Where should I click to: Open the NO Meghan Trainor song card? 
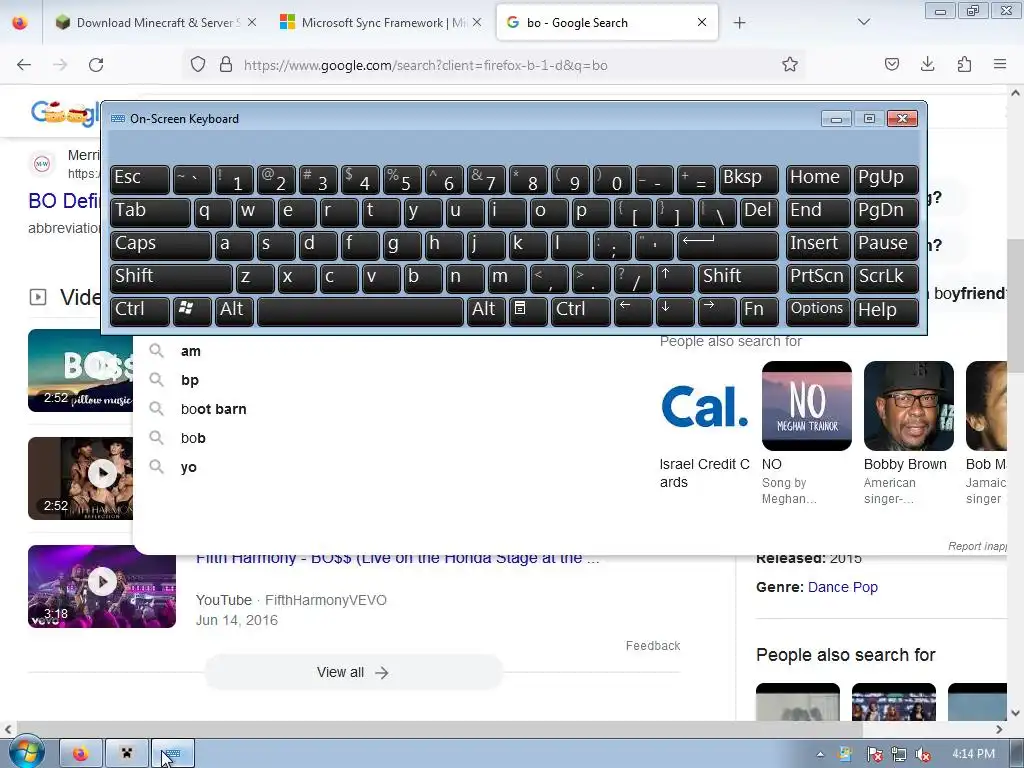tap(807, 434)
